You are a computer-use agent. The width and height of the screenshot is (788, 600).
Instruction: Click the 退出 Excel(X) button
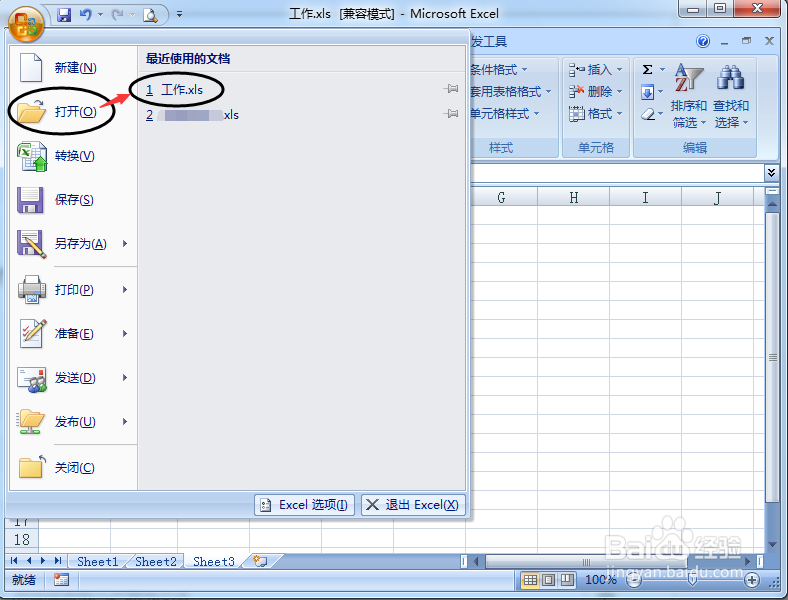pyautogui.click(x=413, y=505)
